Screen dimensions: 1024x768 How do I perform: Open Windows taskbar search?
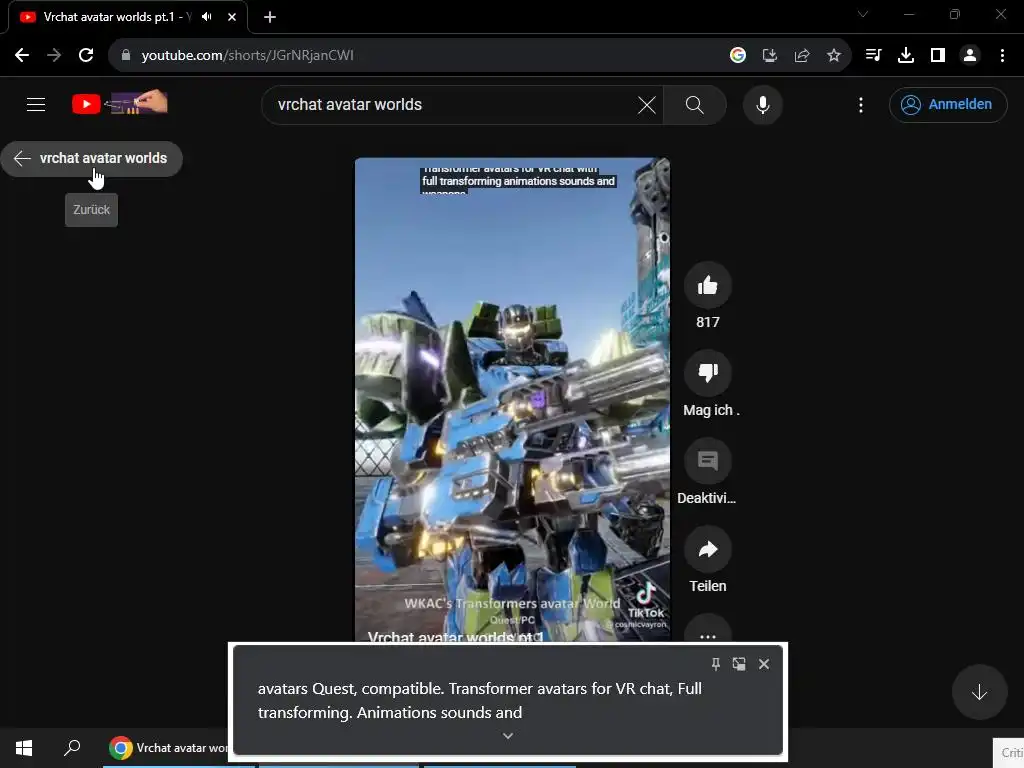(72, 748)
